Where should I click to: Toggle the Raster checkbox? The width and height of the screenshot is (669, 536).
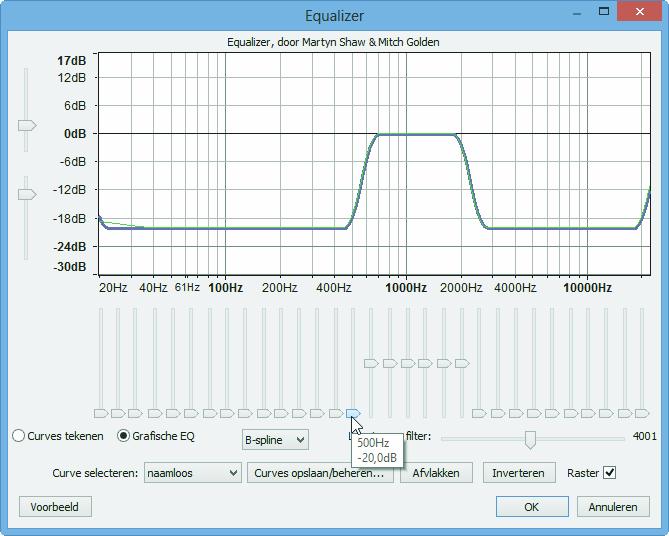(x=609, y=473)
